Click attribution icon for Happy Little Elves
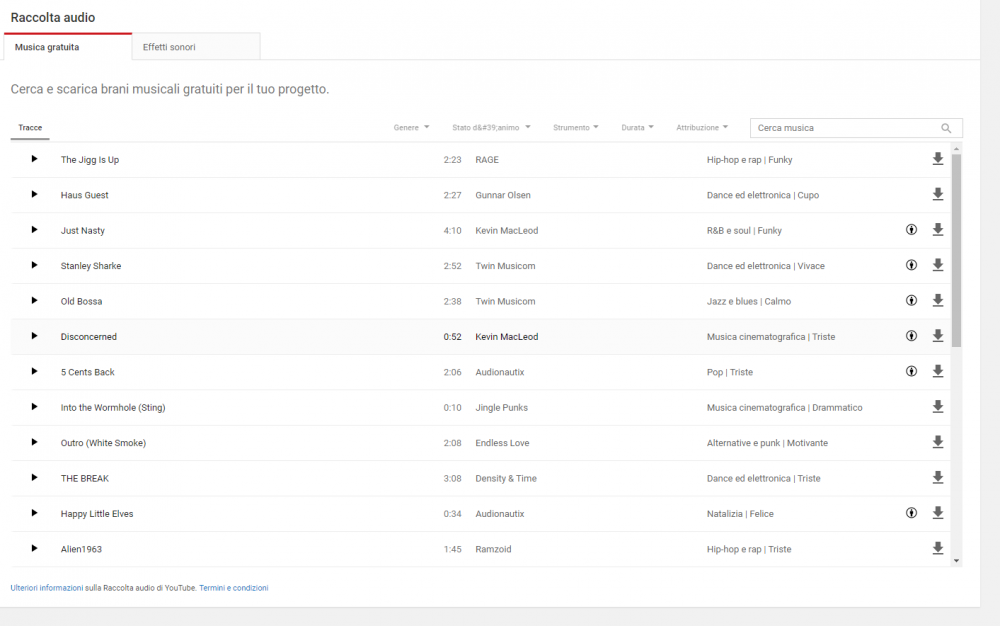The height and width of the screenshot is (626, 1000). [911, 513]
